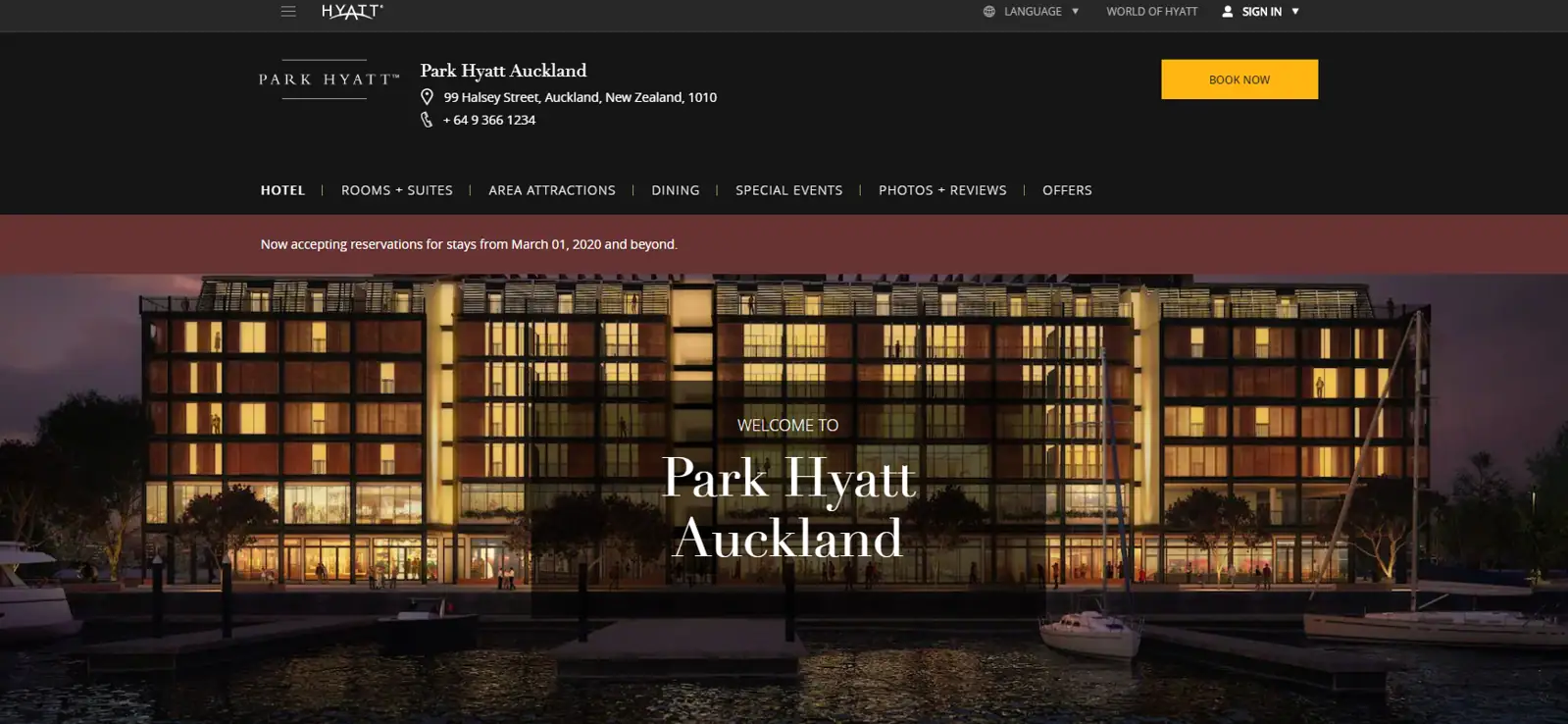Click the phone icon
Image resolution: width=1568 pixels, height=724 pixels.
click(x=427, y=120)
